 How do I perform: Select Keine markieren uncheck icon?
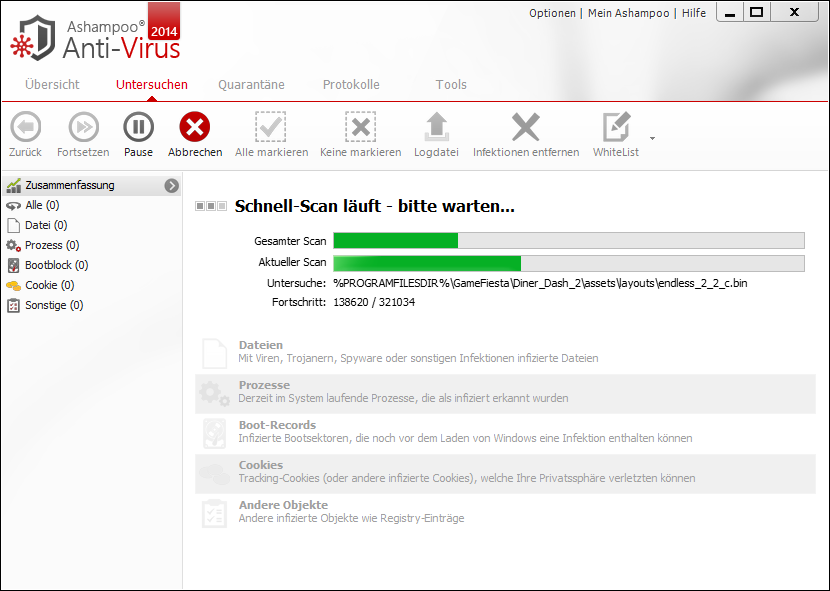tap(360, 127)
